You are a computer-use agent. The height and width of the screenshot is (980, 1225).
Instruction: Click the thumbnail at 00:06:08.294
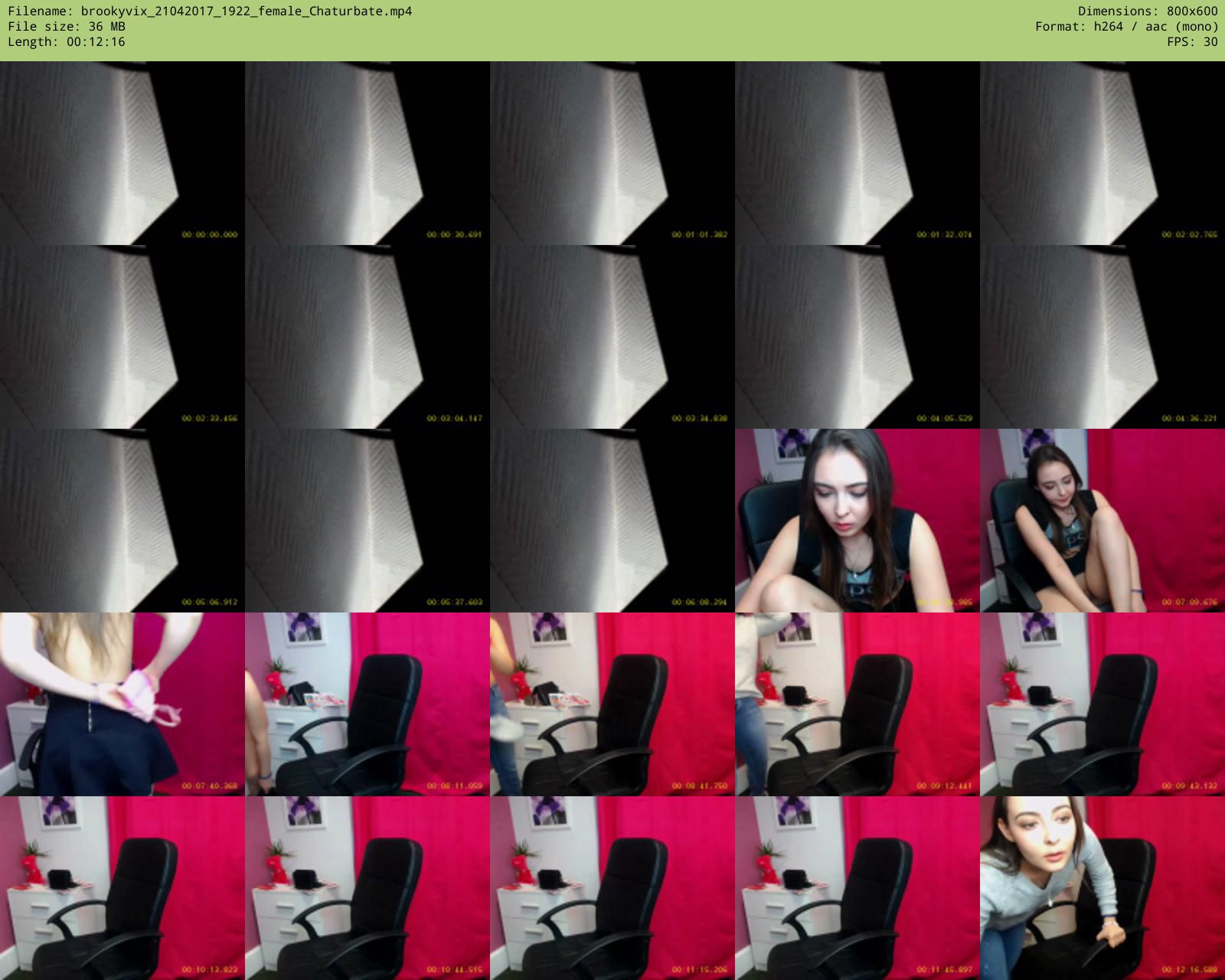[612, 521]
